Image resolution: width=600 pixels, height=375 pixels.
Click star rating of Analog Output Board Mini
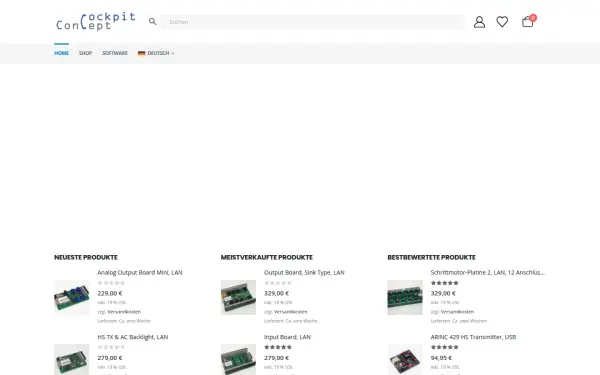click(111, 283)
